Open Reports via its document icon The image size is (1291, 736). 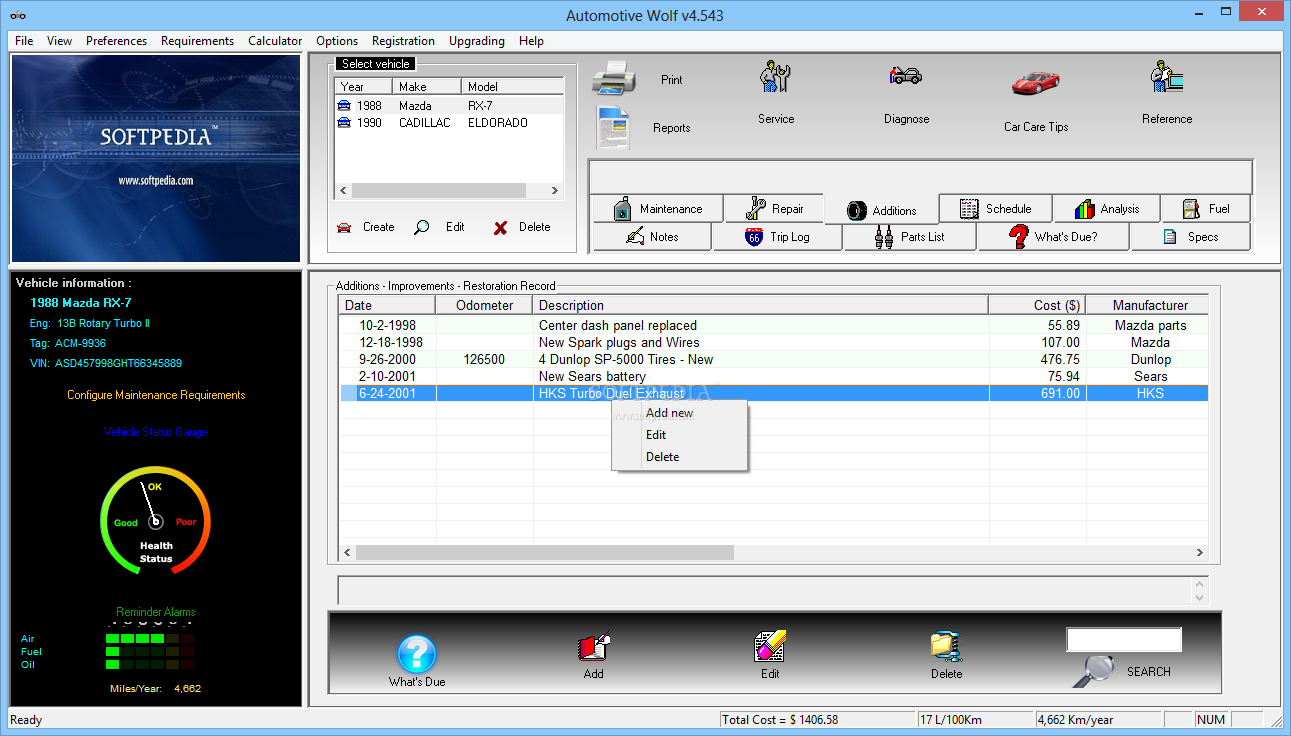coord(614,127)
